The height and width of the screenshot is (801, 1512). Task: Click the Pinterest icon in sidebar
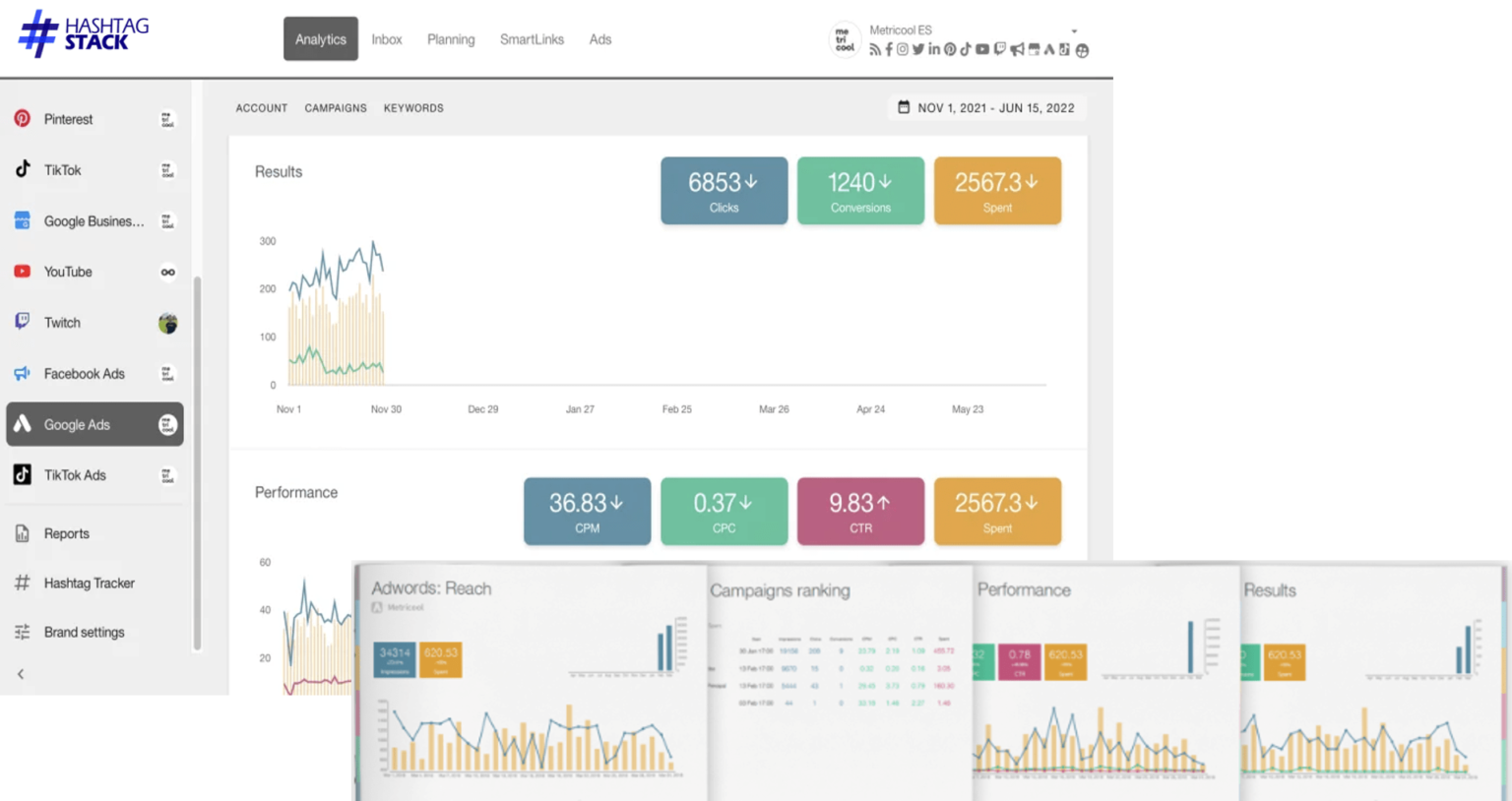(22, 119)
